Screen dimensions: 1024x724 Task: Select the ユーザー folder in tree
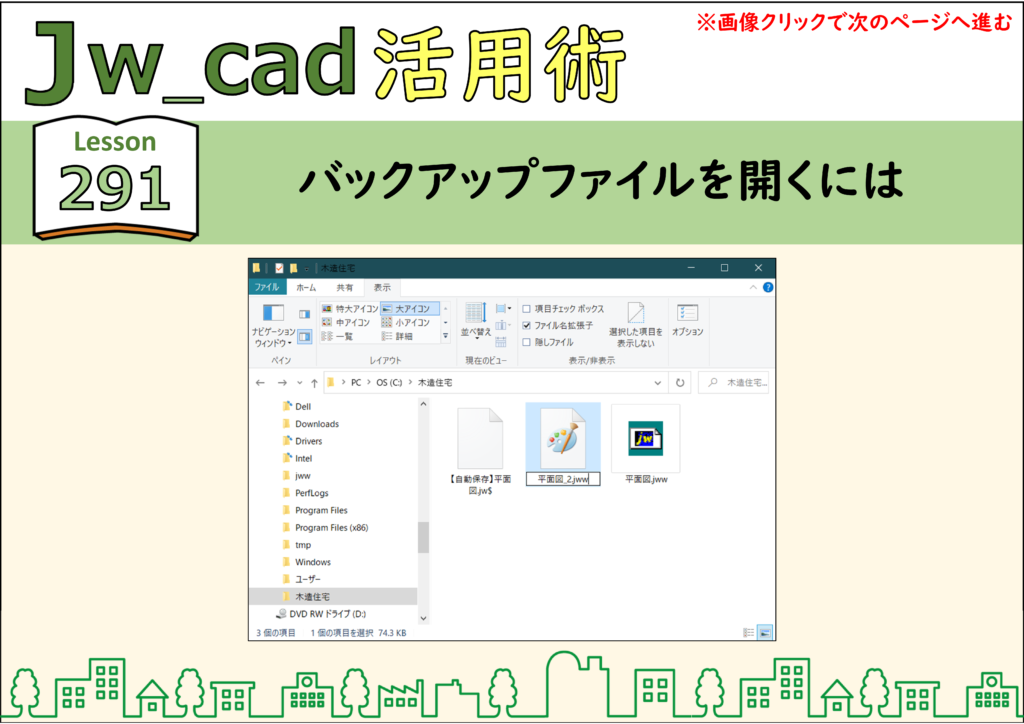pyautogui.click(x=302, y=579)
